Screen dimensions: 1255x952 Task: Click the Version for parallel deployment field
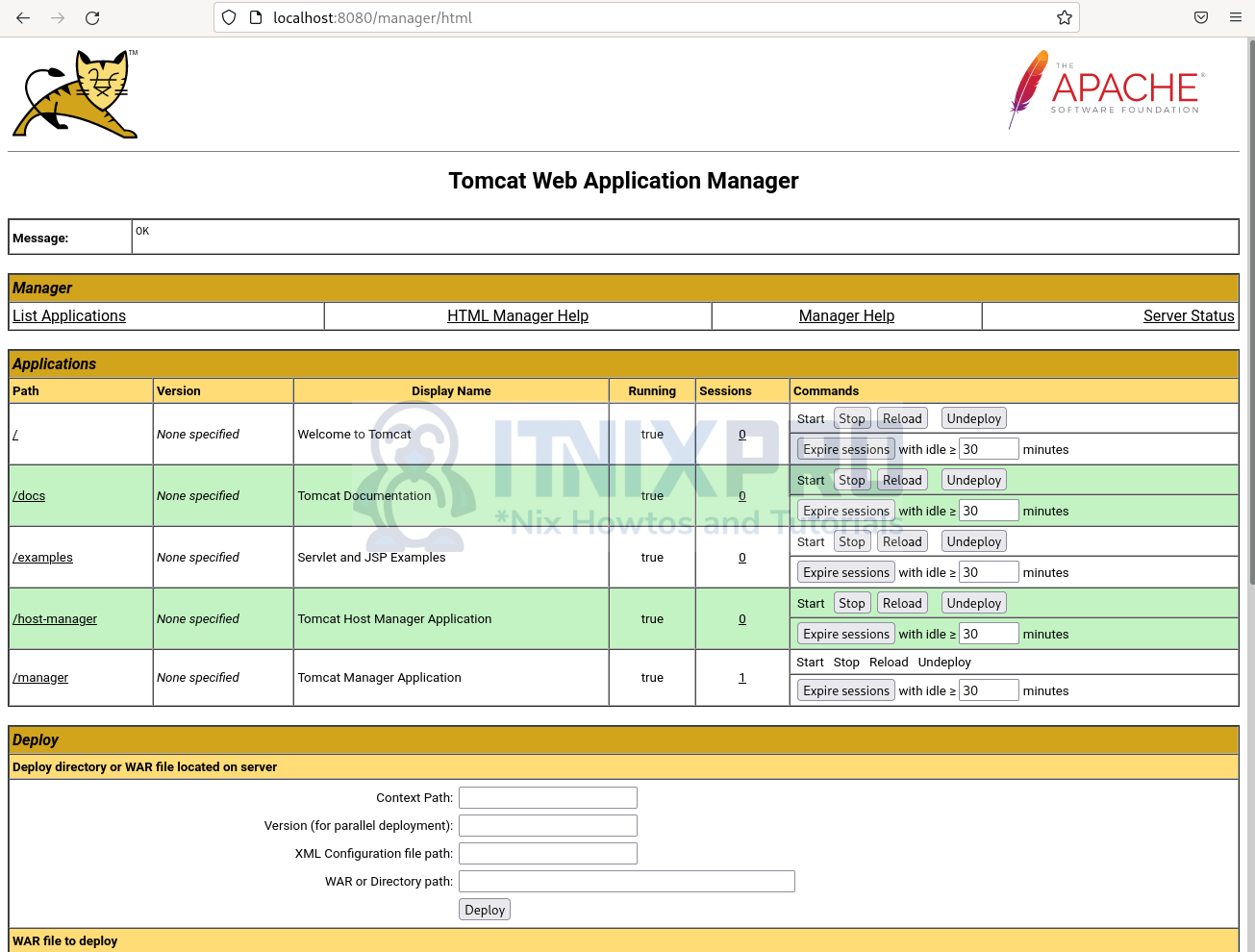548,825
